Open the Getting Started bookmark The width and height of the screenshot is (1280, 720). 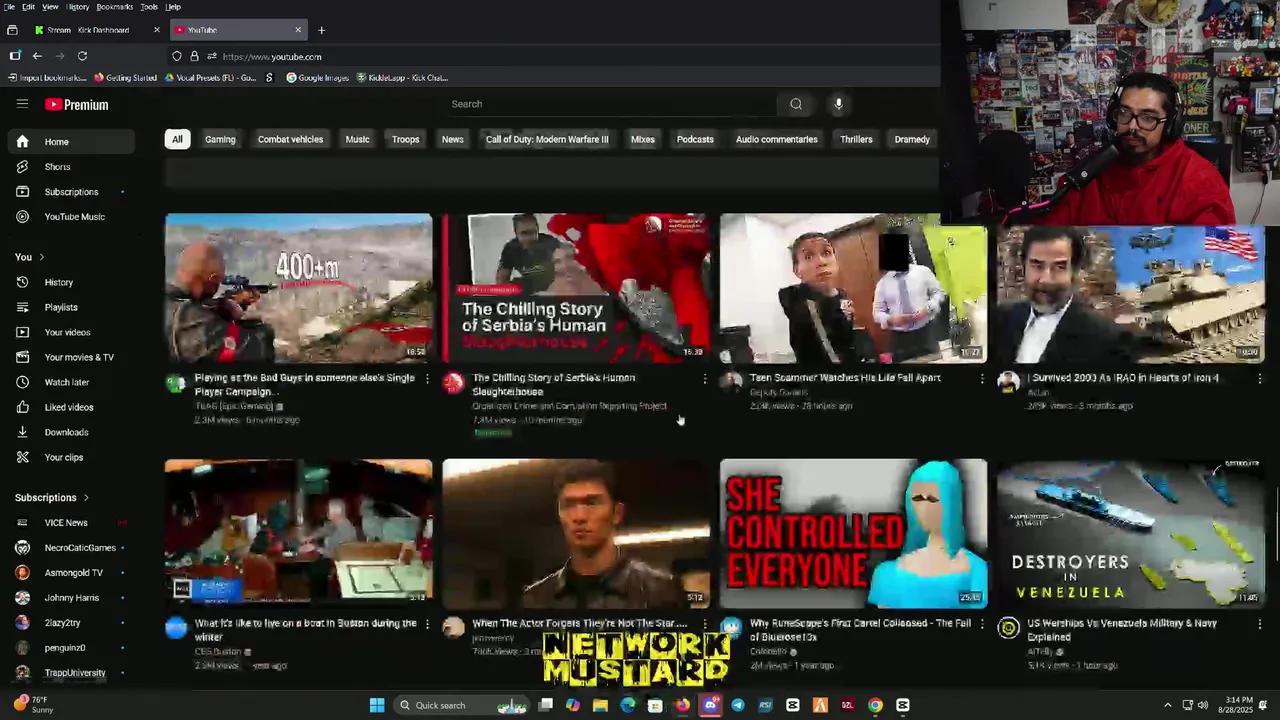click(125, 77)
